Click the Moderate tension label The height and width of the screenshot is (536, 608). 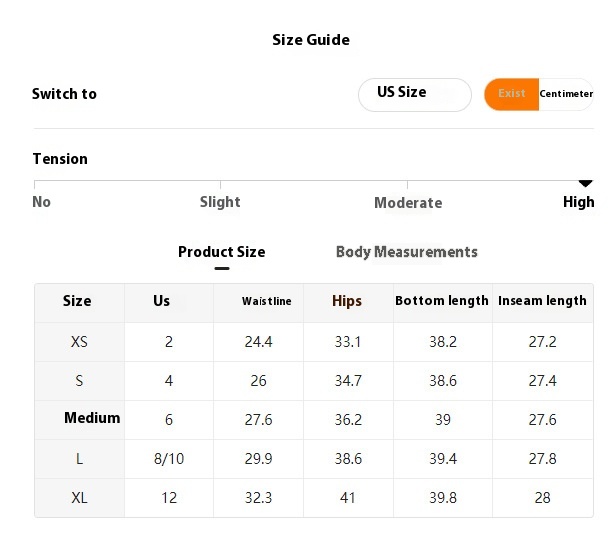point(408,203)
